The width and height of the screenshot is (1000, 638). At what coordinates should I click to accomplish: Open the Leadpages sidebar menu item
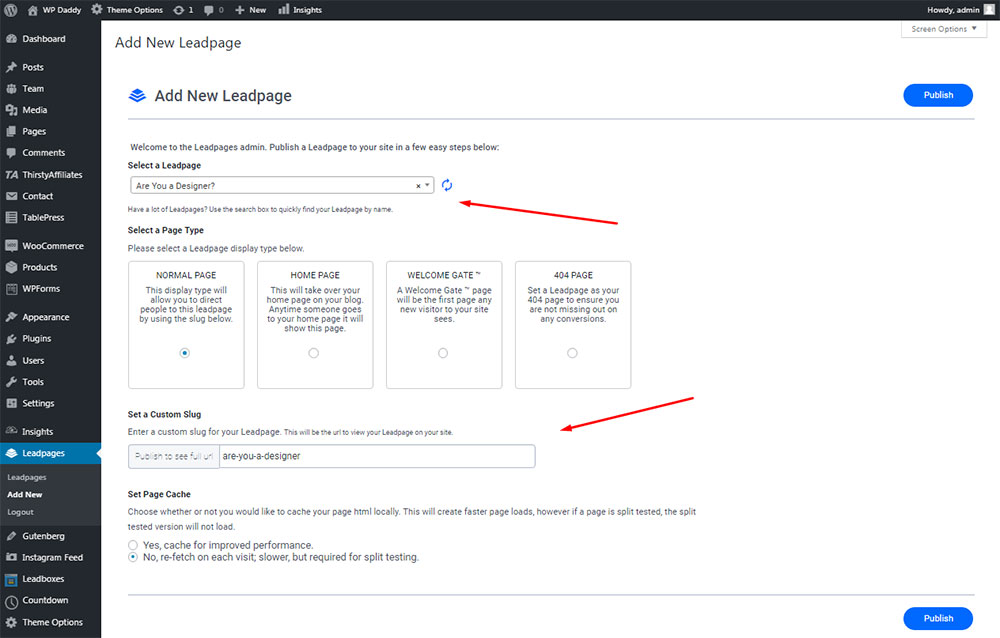[x=50, y=453]
